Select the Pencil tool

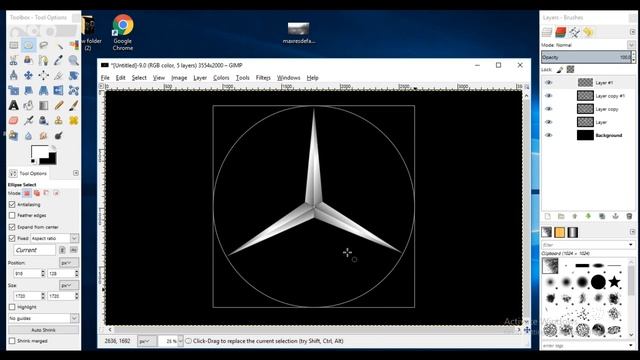pyautogui.click(x=59, y=105)
